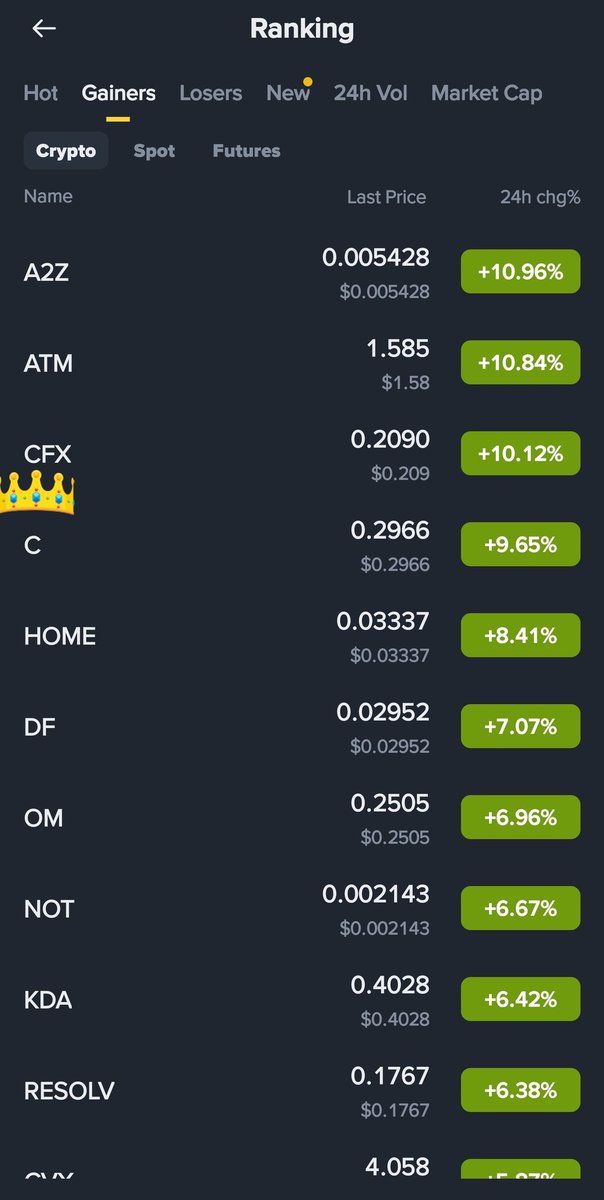The width and height of the screenshot is (604, 1200).
Task: Select the NOT price 0.002143
Action: 376,894
